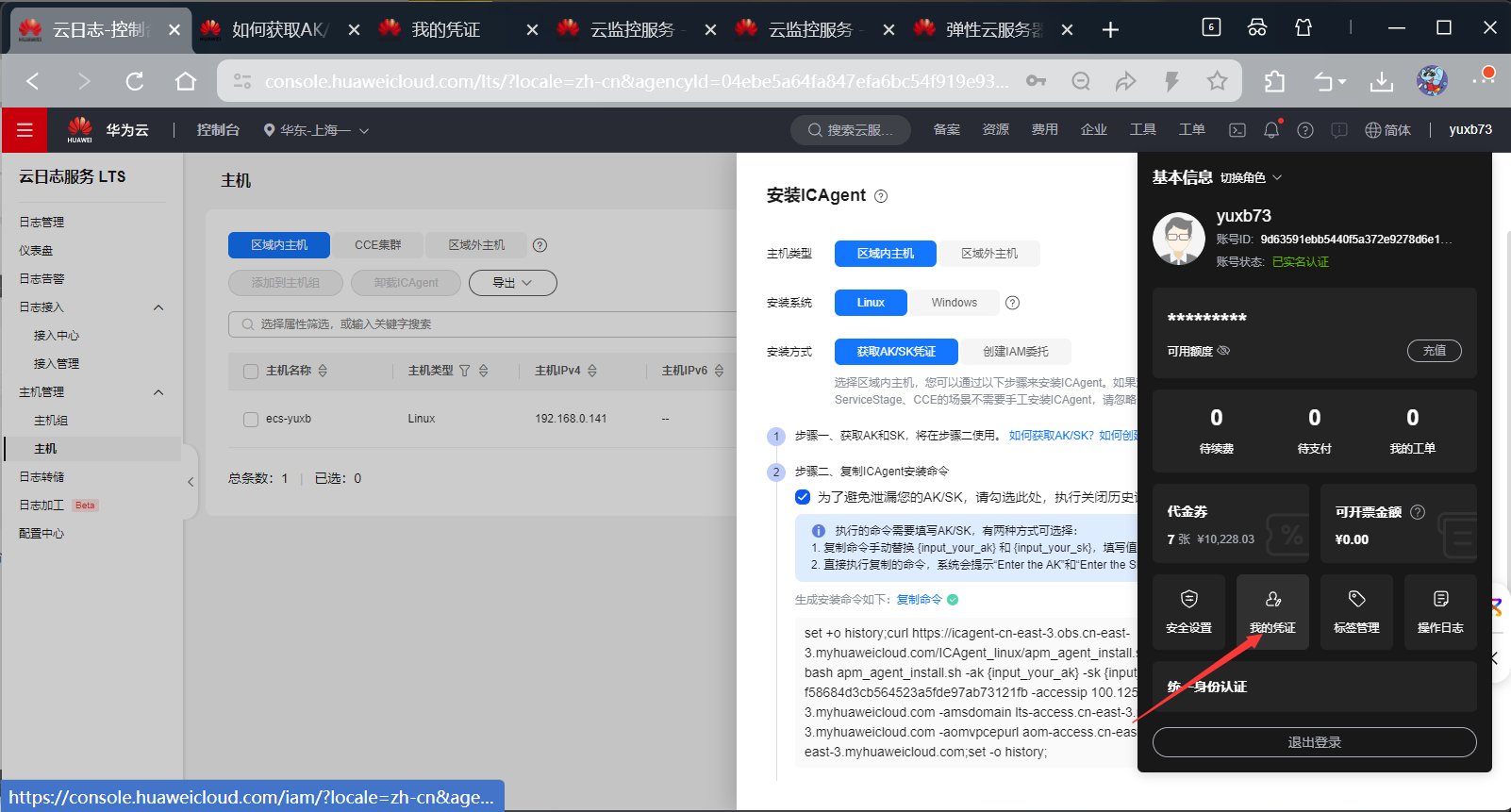Click the 充值 recharge button
The width and height of the screenshot is (1511, 812).
point(1435,351)
